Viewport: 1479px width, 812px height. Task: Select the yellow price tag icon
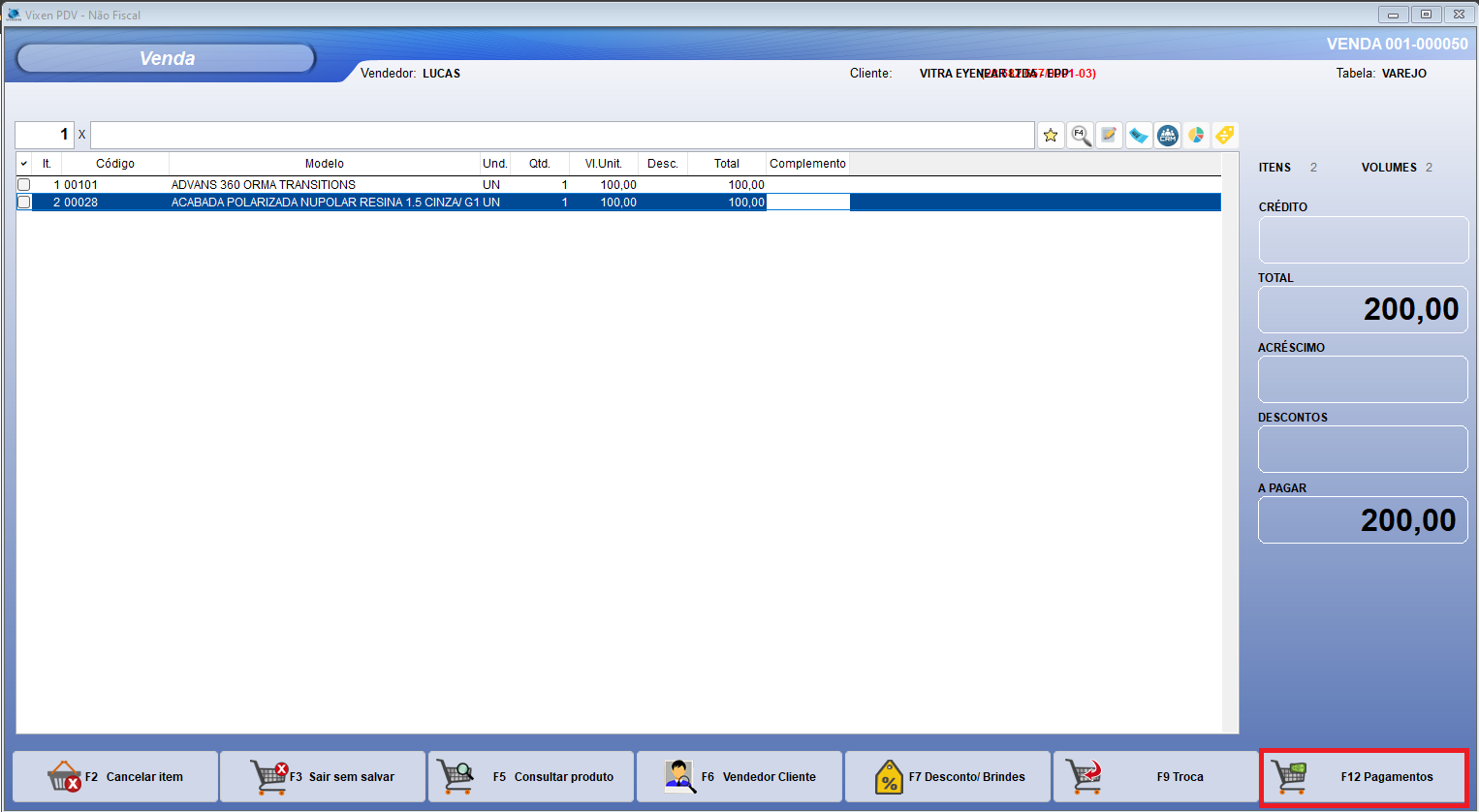1223,135
